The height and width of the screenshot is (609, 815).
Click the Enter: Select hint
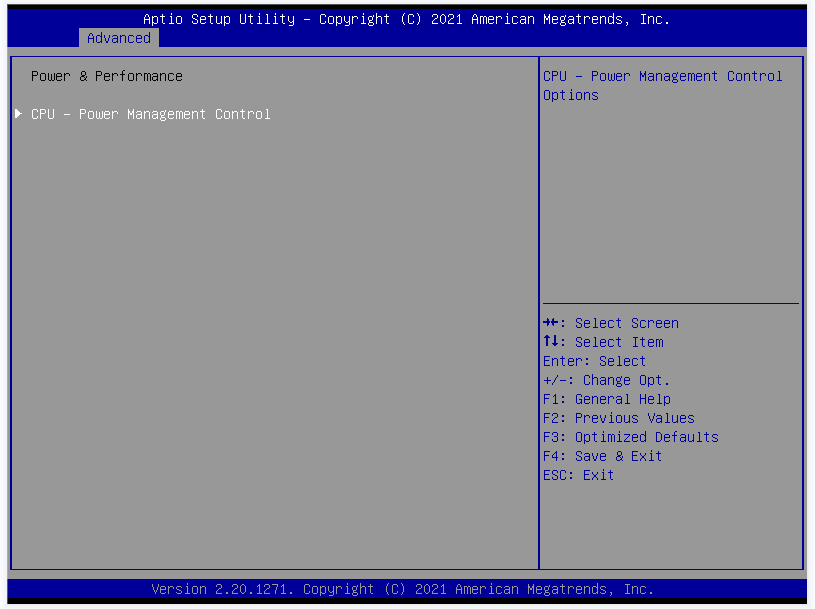pyautogui.click(x=594, y=361)
